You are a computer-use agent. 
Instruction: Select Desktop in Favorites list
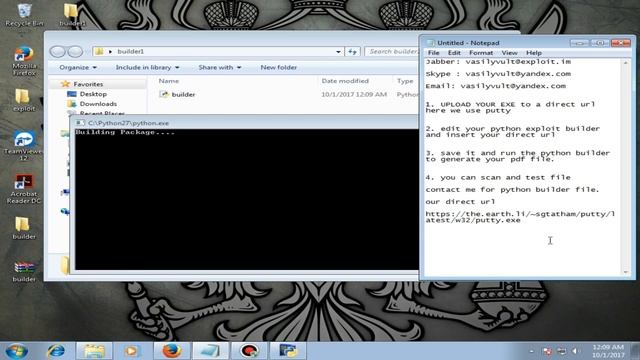click(93, 94)
